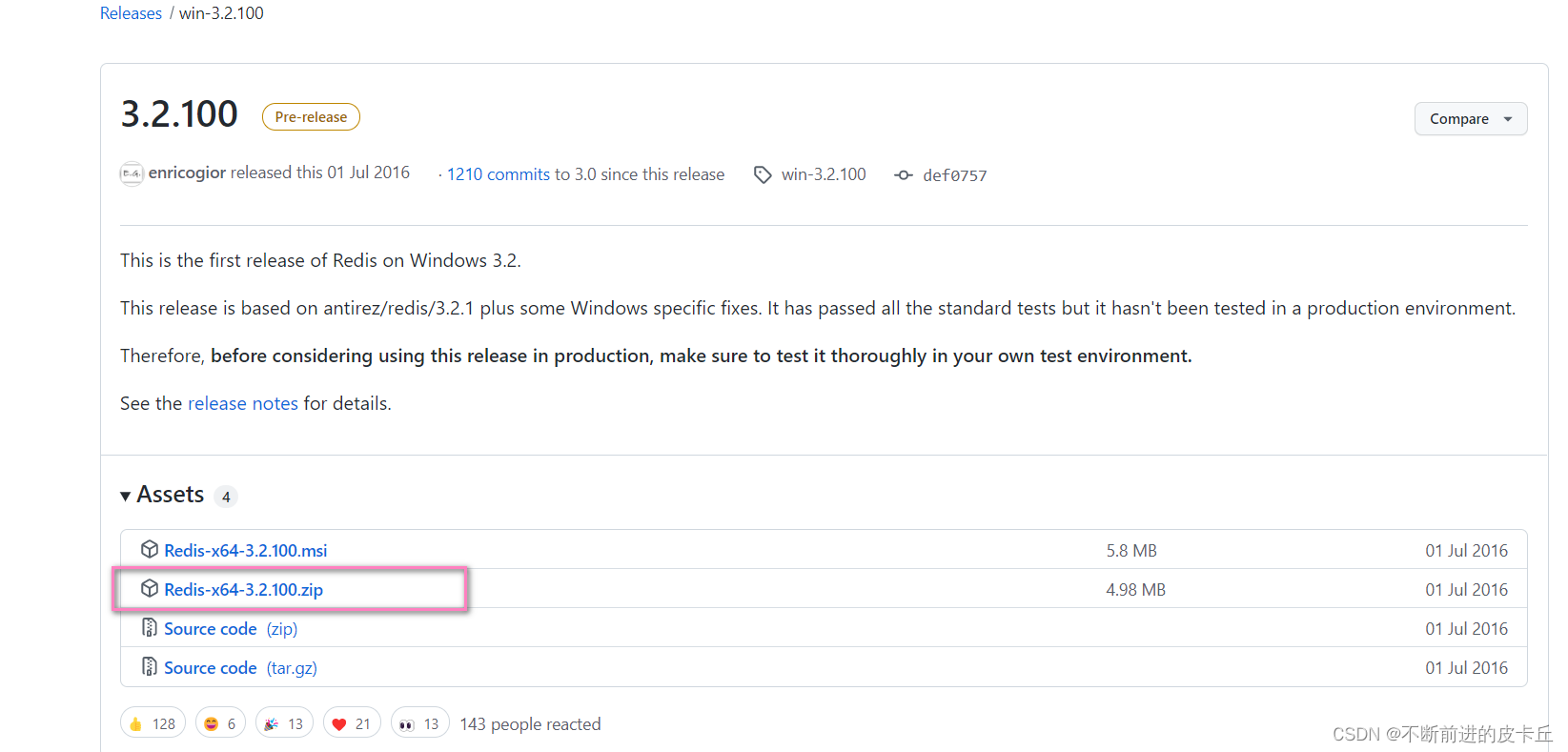Open commit def0757 link
This screenshot has width=1568, height=752.
(x=955, y=175)
